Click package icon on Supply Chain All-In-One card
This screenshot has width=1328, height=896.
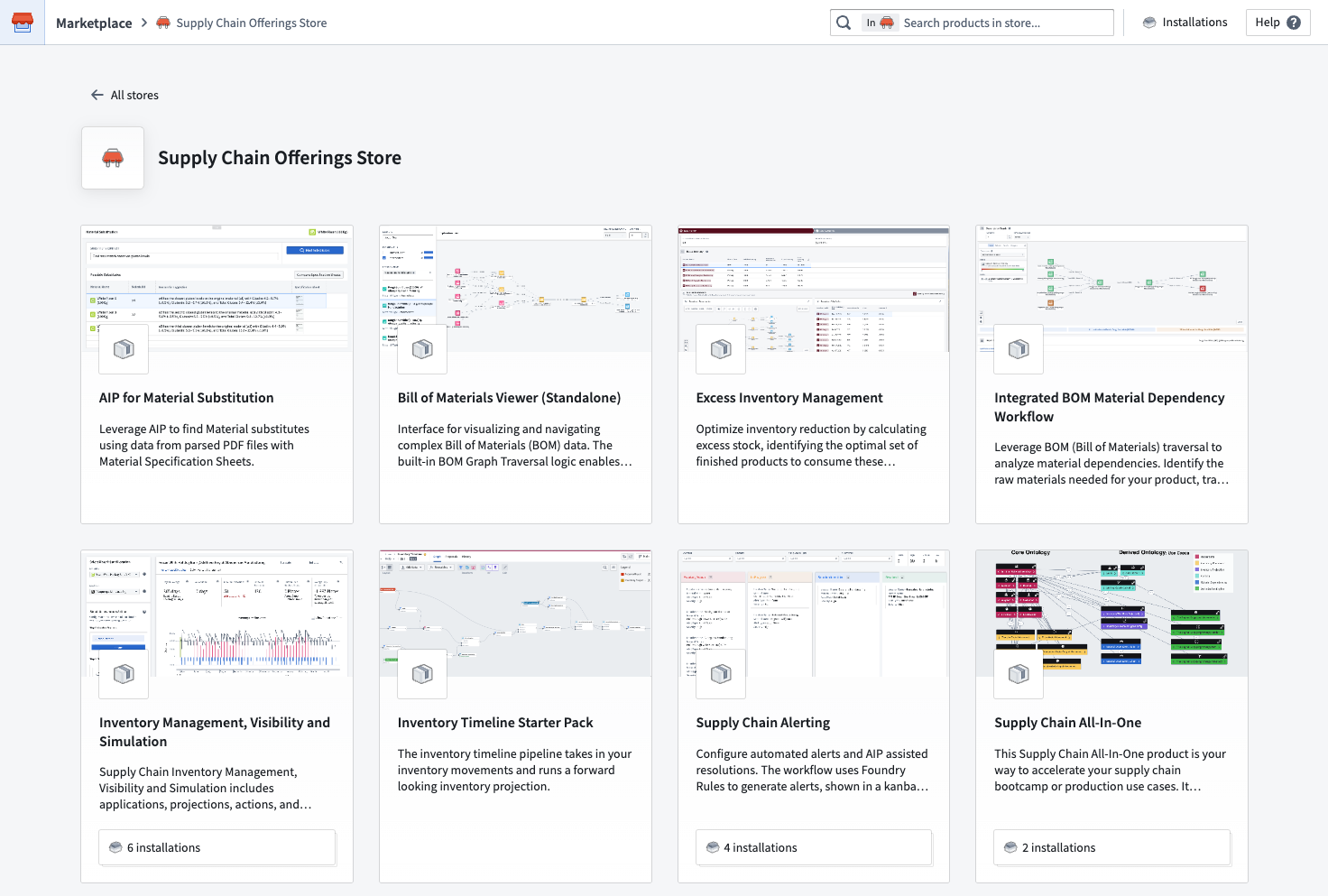click(1019, 674)
